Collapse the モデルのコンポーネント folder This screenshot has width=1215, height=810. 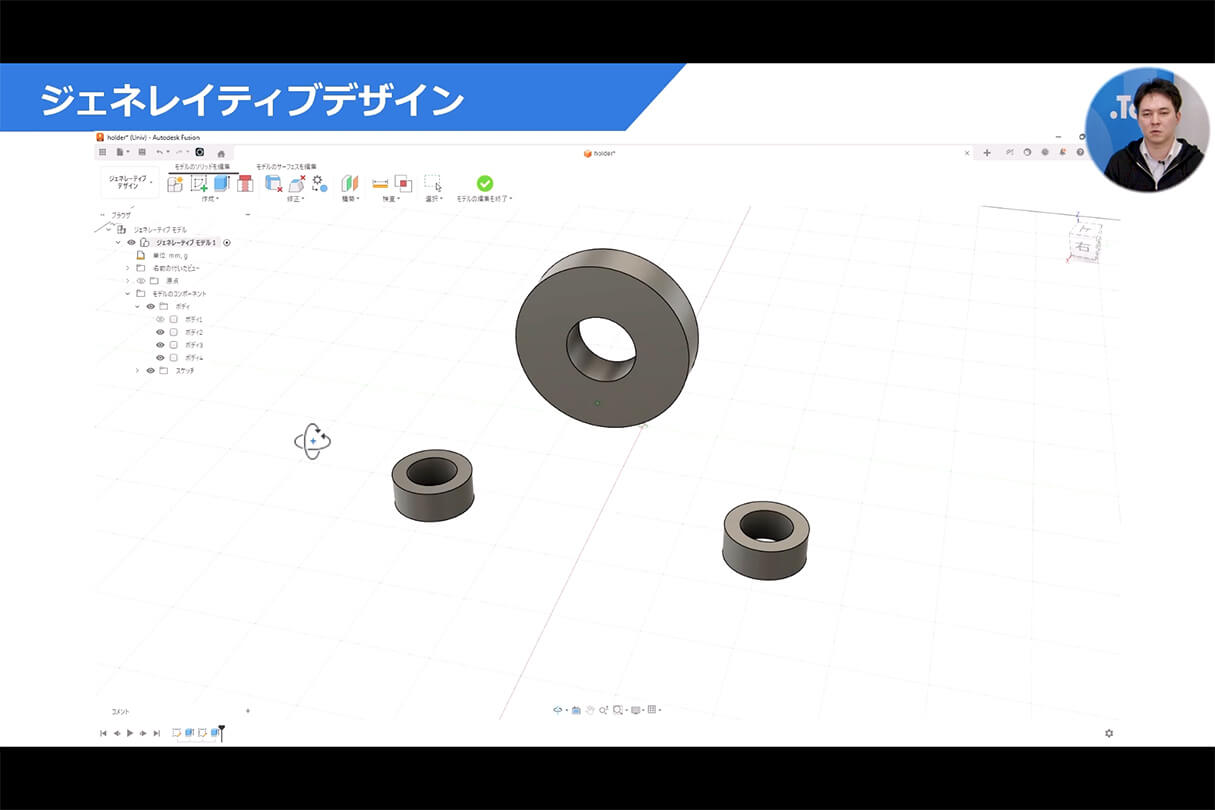tap(127, 294)
